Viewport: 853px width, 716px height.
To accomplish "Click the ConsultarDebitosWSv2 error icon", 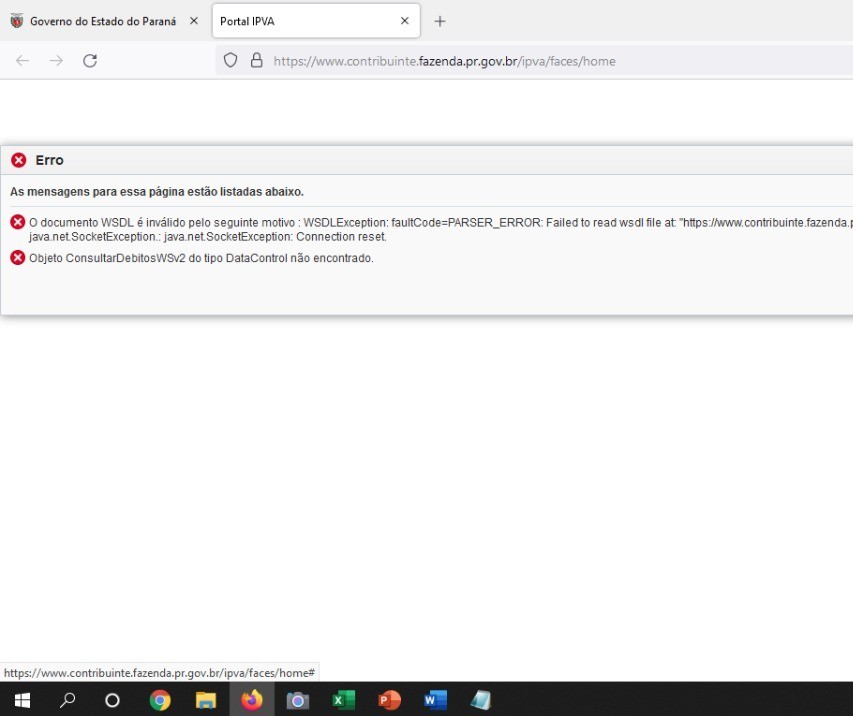I will coord(17,257).
